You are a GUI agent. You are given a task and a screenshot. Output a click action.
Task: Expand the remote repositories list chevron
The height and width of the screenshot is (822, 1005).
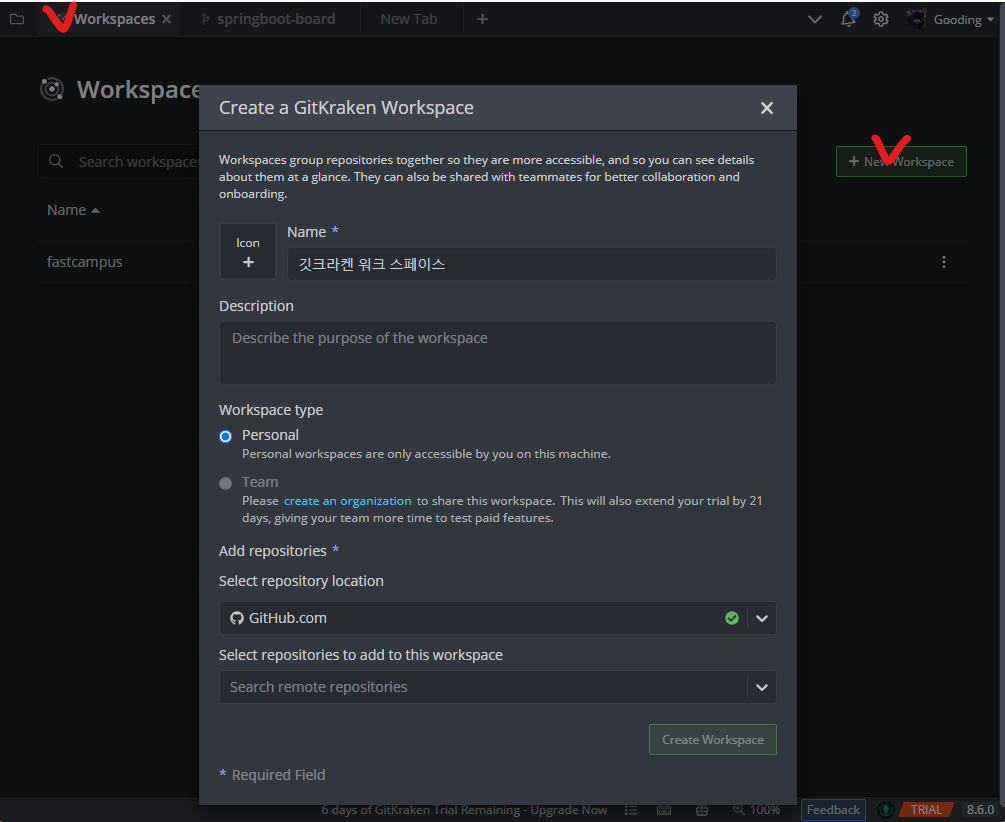(x=761, y=687)
